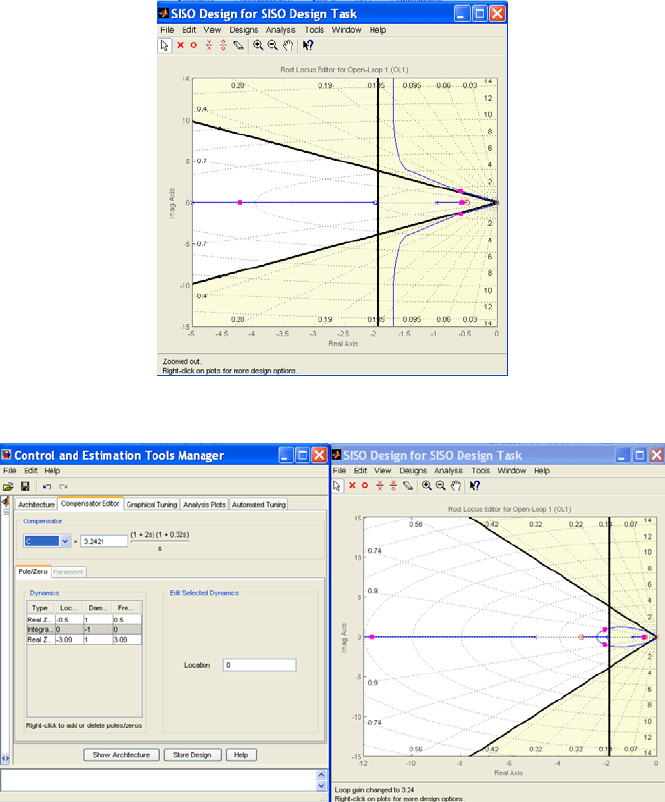Save the Tools Manager project via disk icon
Screen dimensions: 665x802
25,486
